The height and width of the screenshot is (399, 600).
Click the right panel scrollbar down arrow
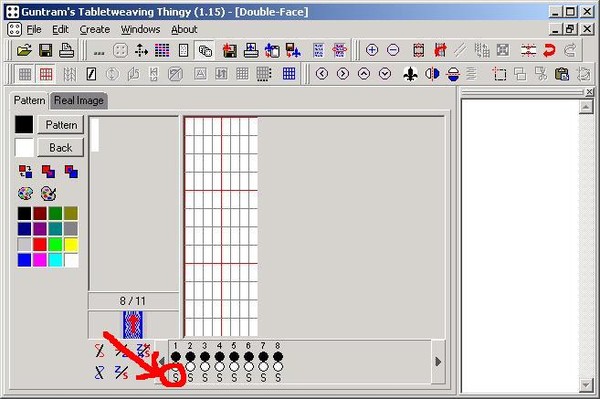pyautogui.click(x=586, y=384)
